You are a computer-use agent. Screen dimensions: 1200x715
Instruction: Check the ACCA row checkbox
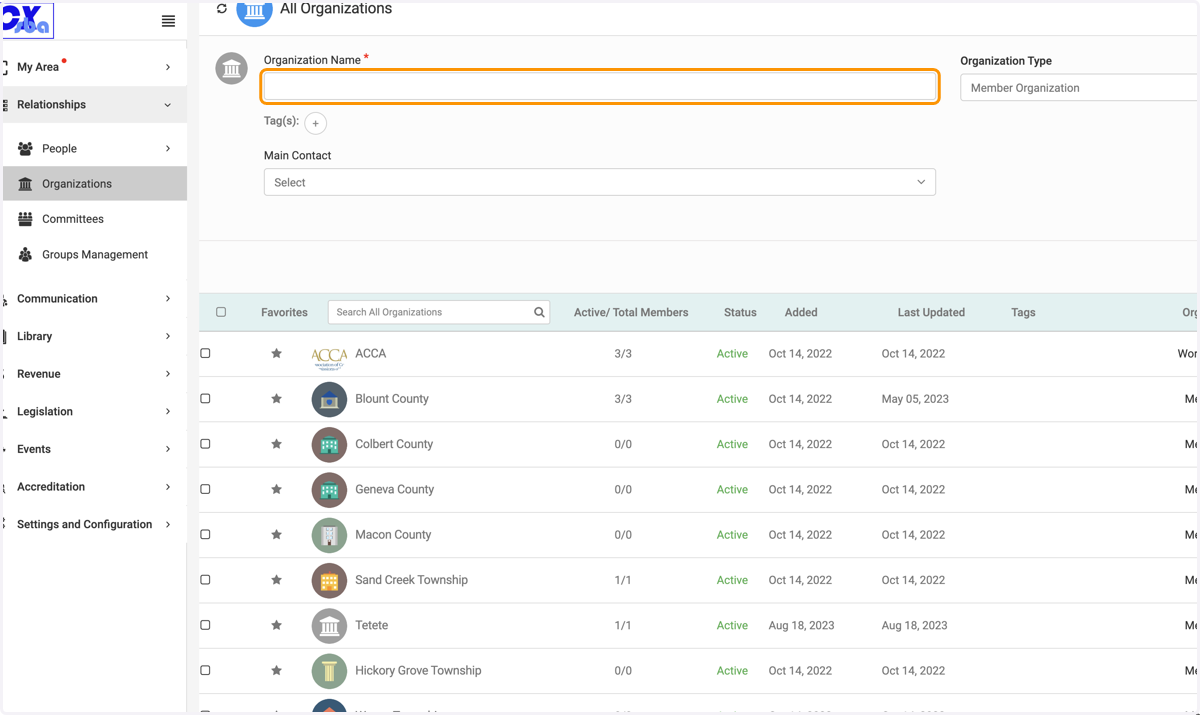pyautogui.click(x=205, y=353)
